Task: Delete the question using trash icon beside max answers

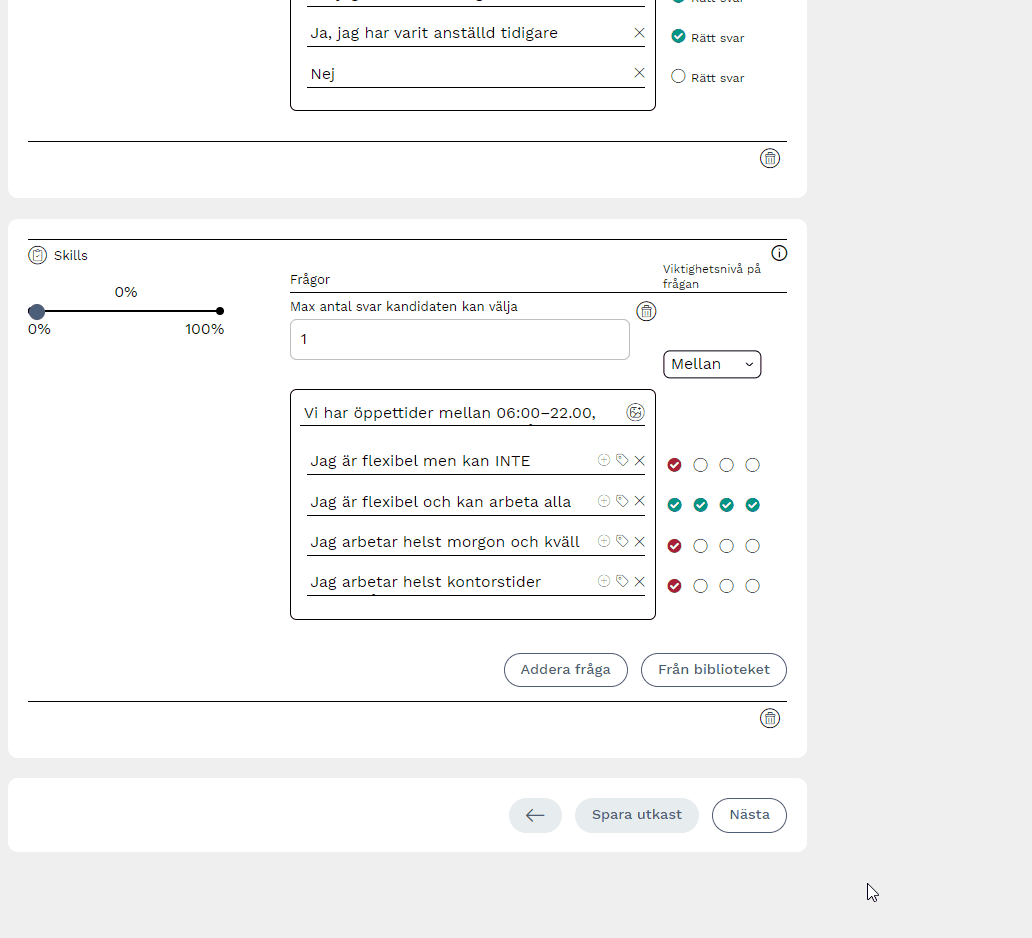Action: [x=647, y=311]
